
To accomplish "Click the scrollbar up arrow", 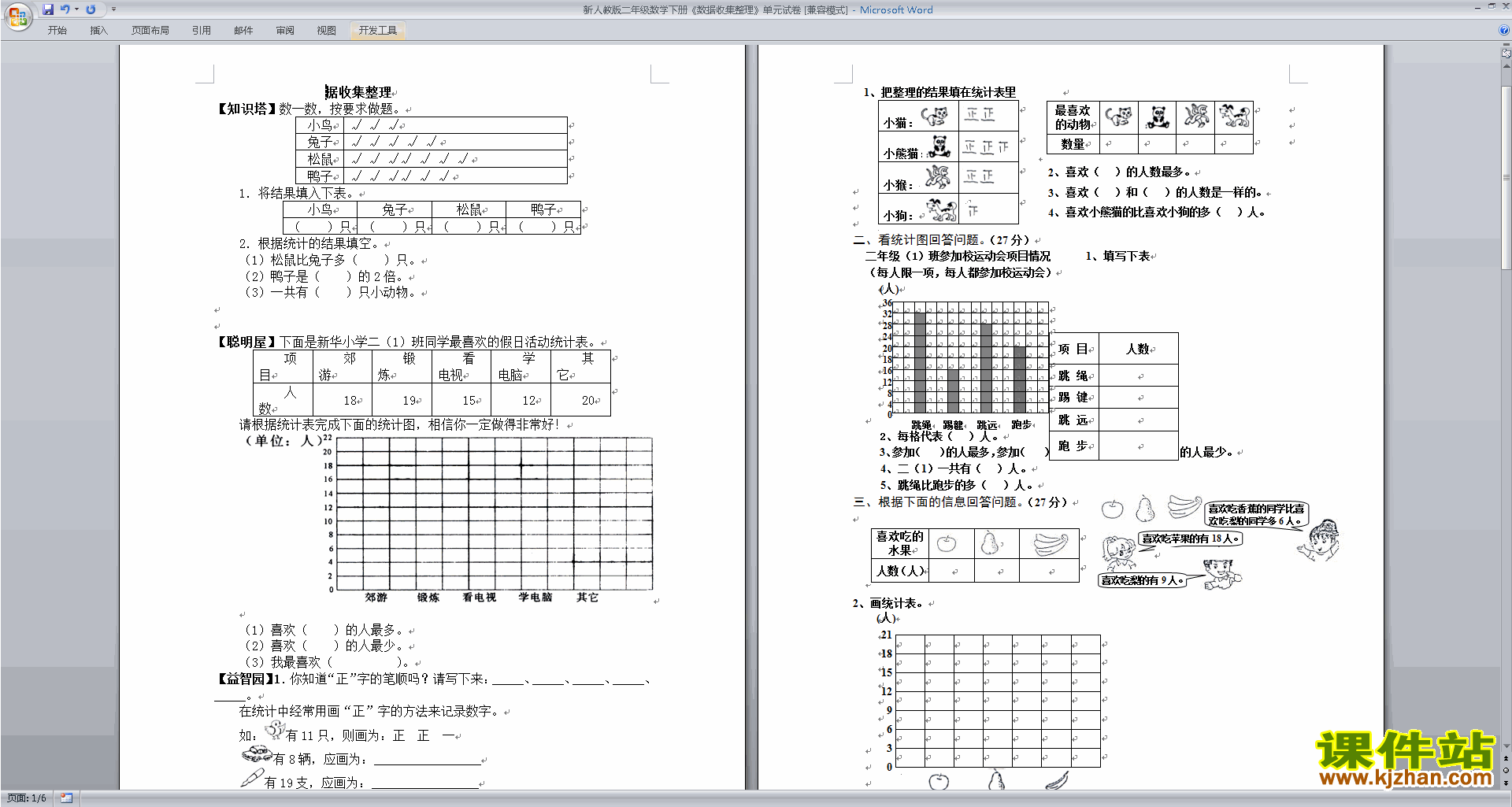I will (x=1506, y=66).
